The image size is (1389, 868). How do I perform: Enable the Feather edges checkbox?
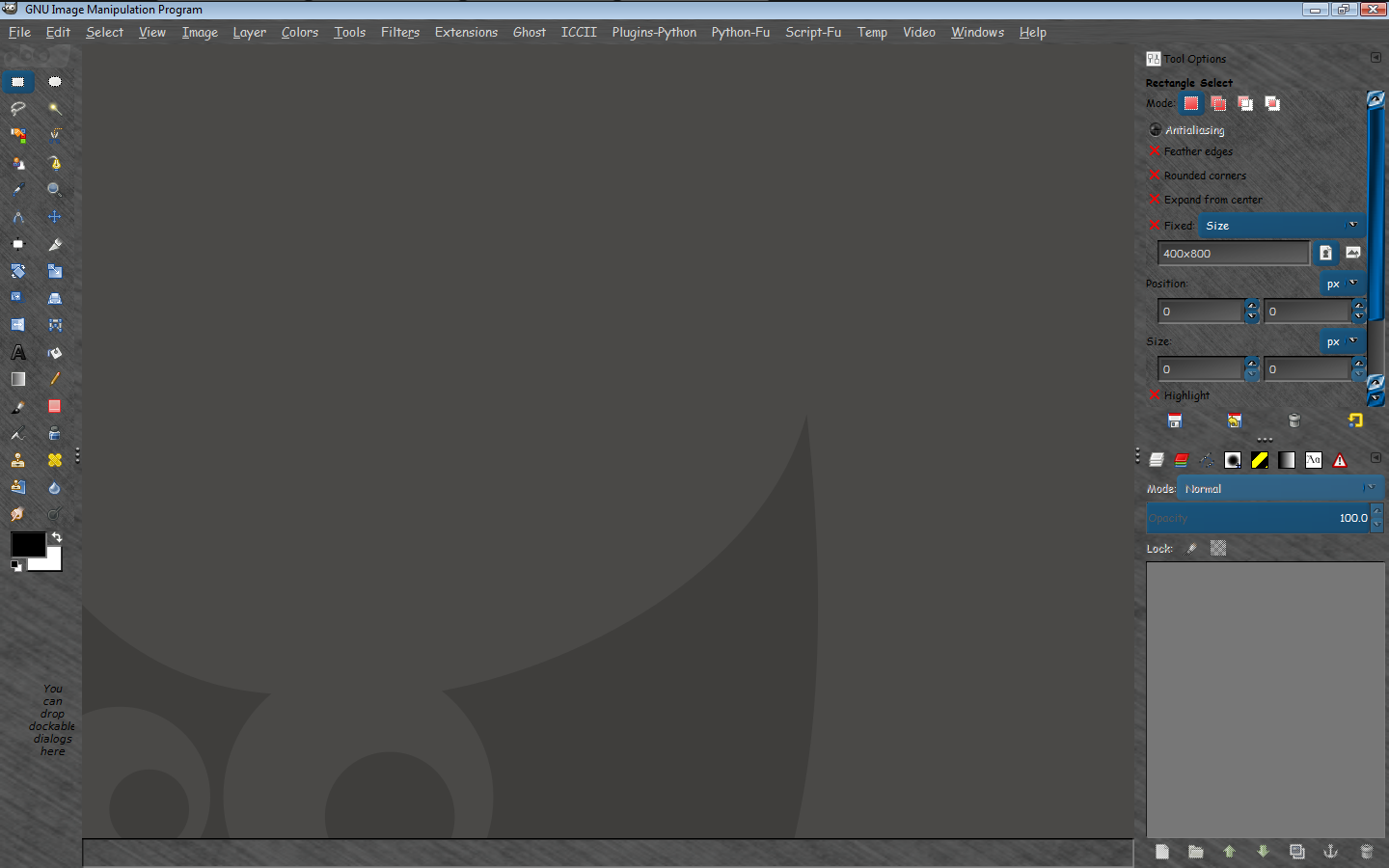tap(1155, 151)
